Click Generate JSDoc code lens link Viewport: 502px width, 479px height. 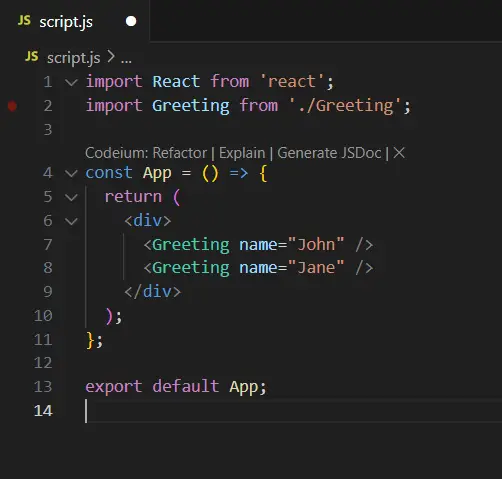coord(329,153)
